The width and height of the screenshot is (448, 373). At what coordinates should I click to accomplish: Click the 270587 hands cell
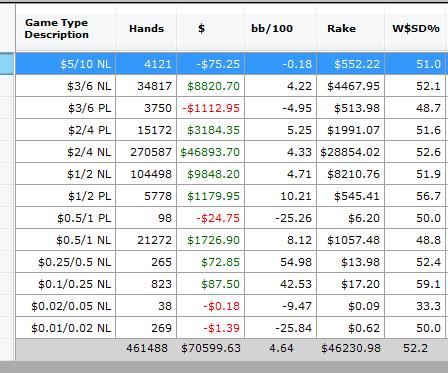click(146, 152)
